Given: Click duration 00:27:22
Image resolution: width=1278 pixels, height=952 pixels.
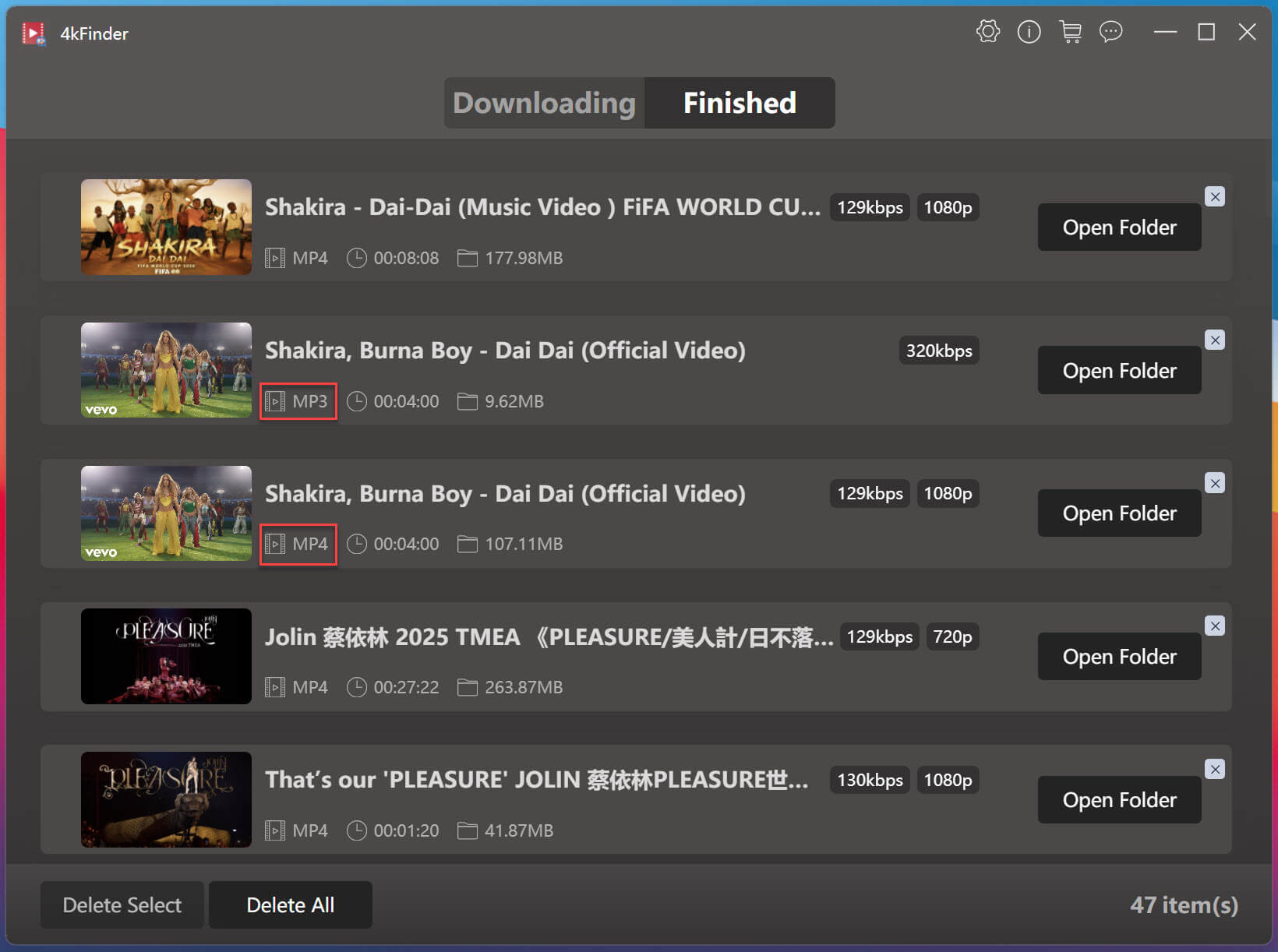Looking at the screenshot, I should pos(406,687).
